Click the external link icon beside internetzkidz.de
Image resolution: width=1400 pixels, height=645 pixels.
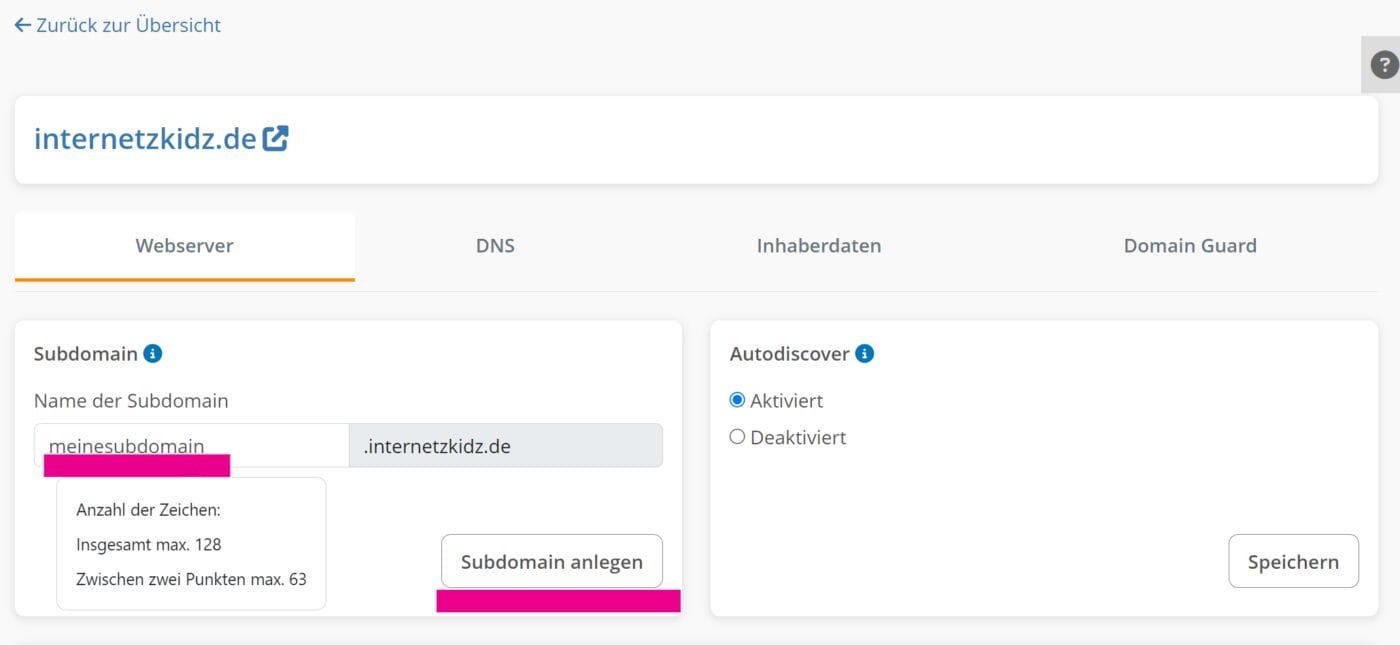tap(275, 138)
